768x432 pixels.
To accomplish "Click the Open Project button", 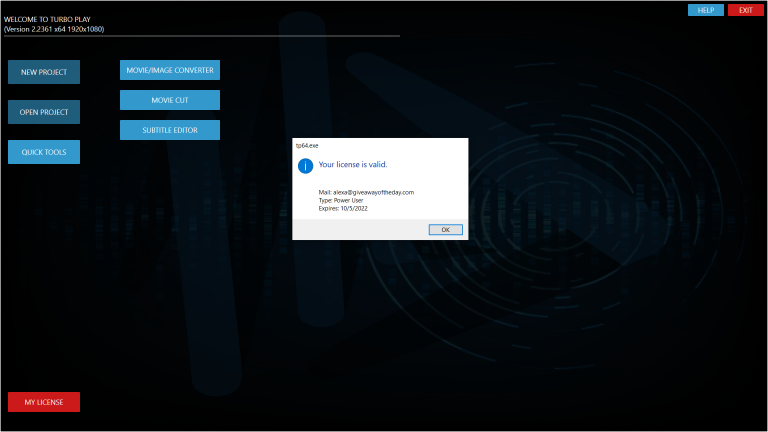I will (x=44, y=112).
